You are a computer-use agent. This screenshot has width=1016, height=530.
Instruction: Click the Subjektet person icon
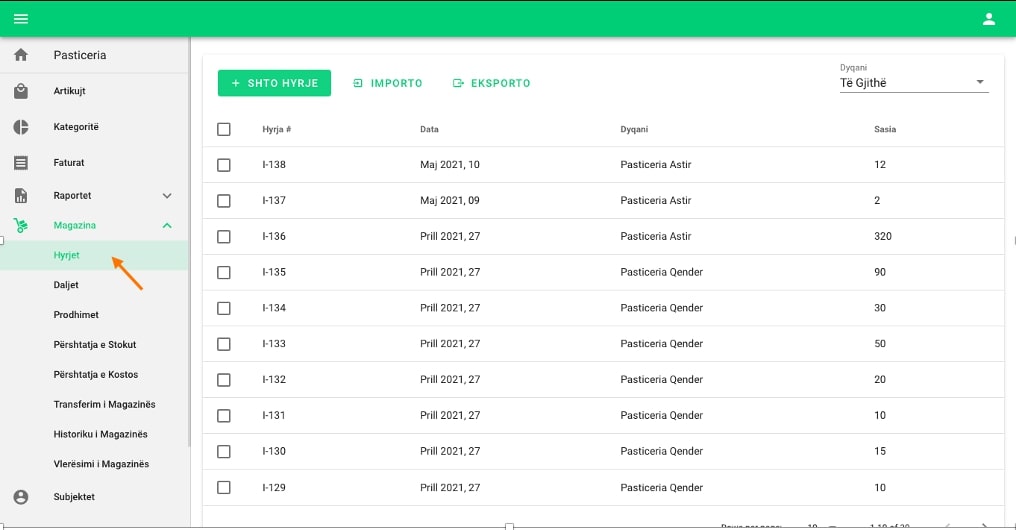(x=21, y=497)
